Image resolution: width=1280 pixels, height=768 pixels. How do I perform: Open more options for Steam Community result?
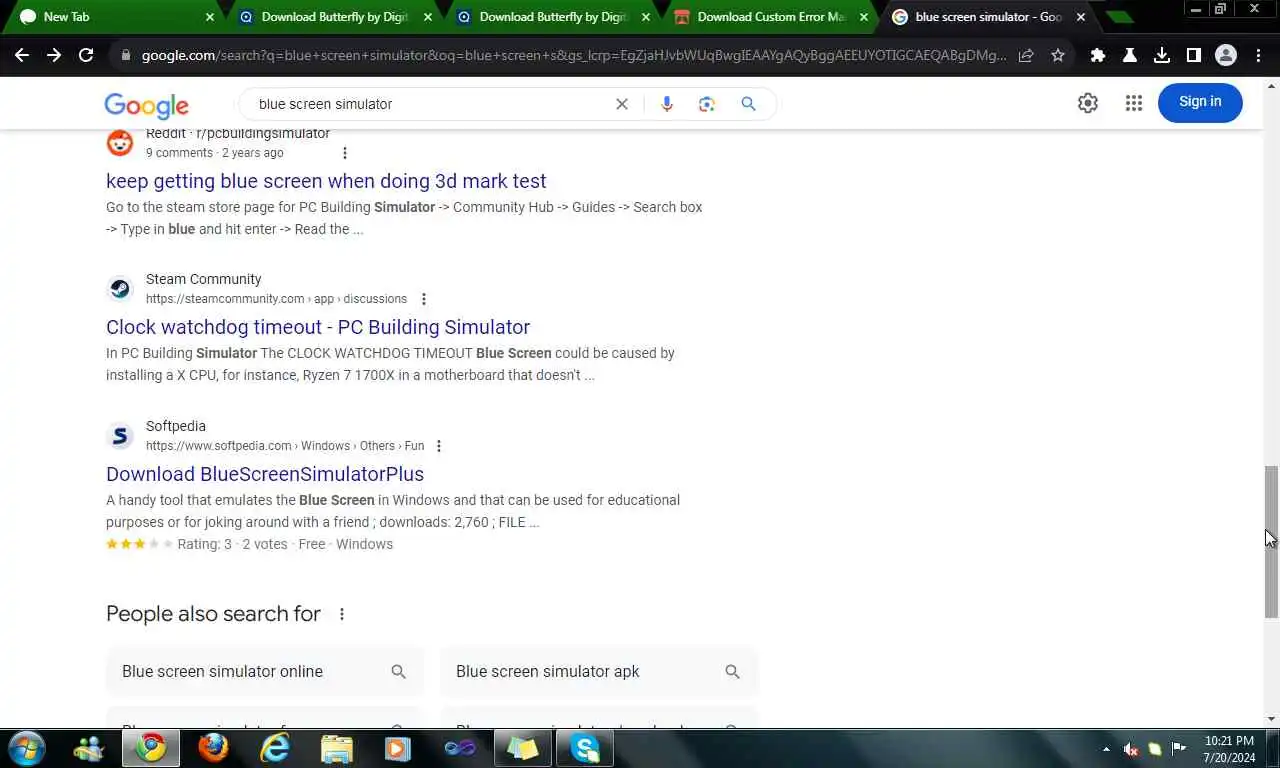point(424,299)
